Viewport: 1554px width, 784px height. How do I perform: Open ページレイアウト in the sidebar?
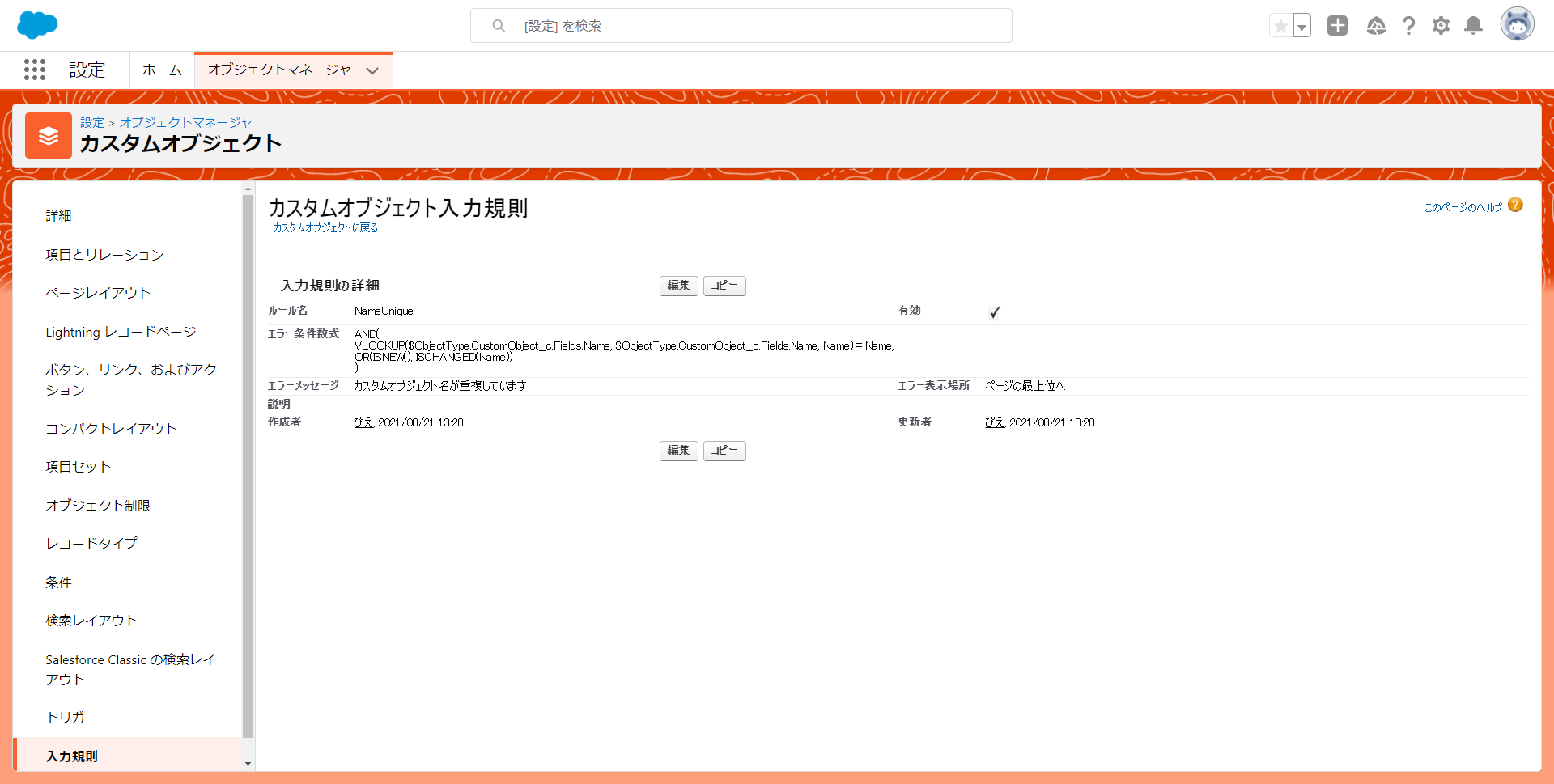(98, 293)
